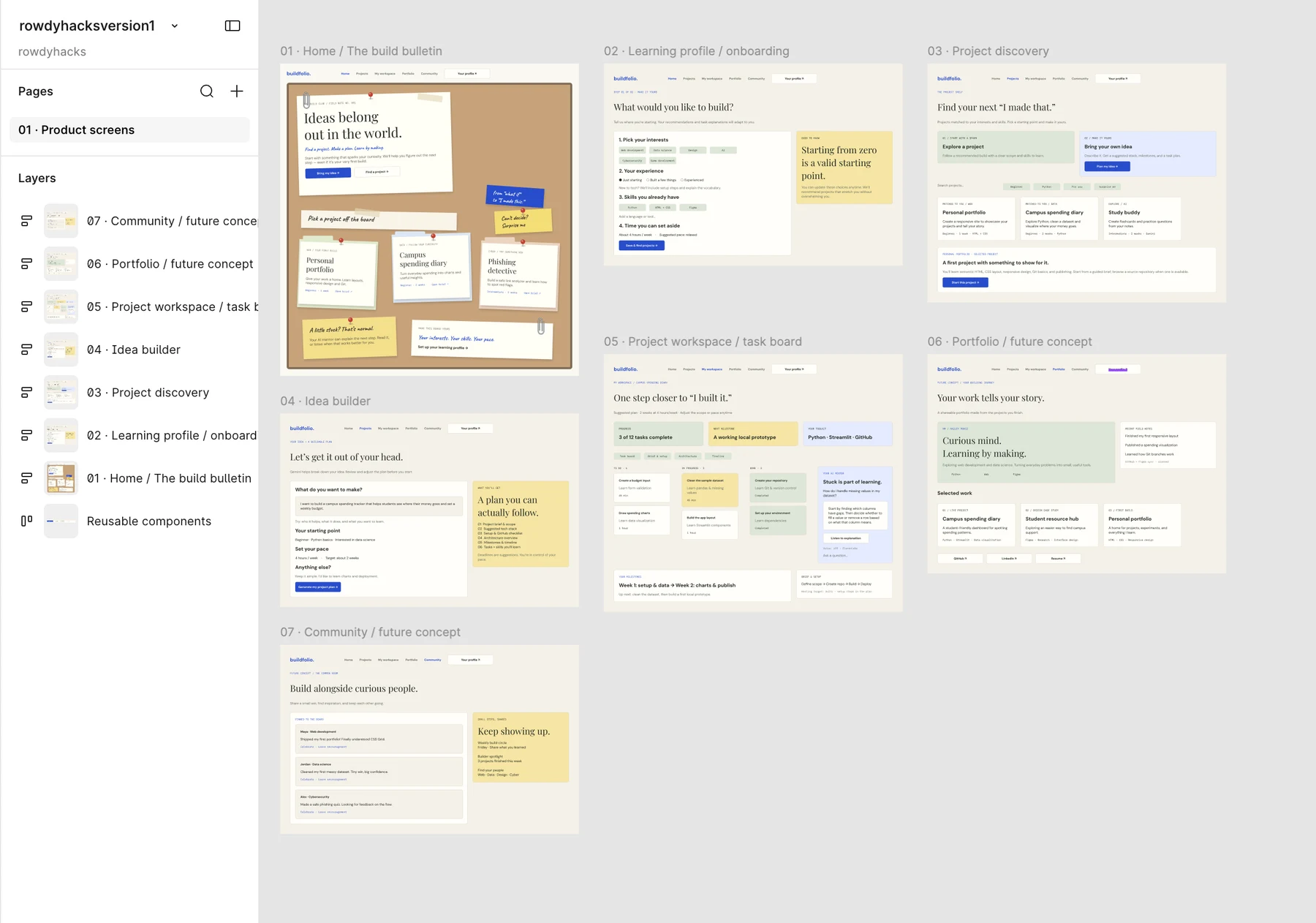Image resolution: width=1316 pixels, height=923 pixels.
Task: Click the layout icon of the 05 · Project workspace layer
Action: click(26, 306)
